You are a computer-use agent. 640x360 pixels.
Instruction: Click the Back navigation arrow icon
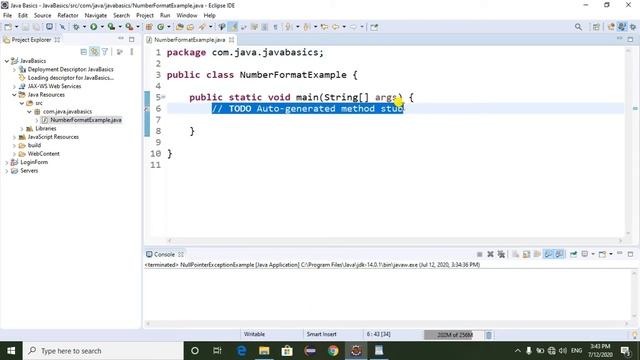coord(336,27)
